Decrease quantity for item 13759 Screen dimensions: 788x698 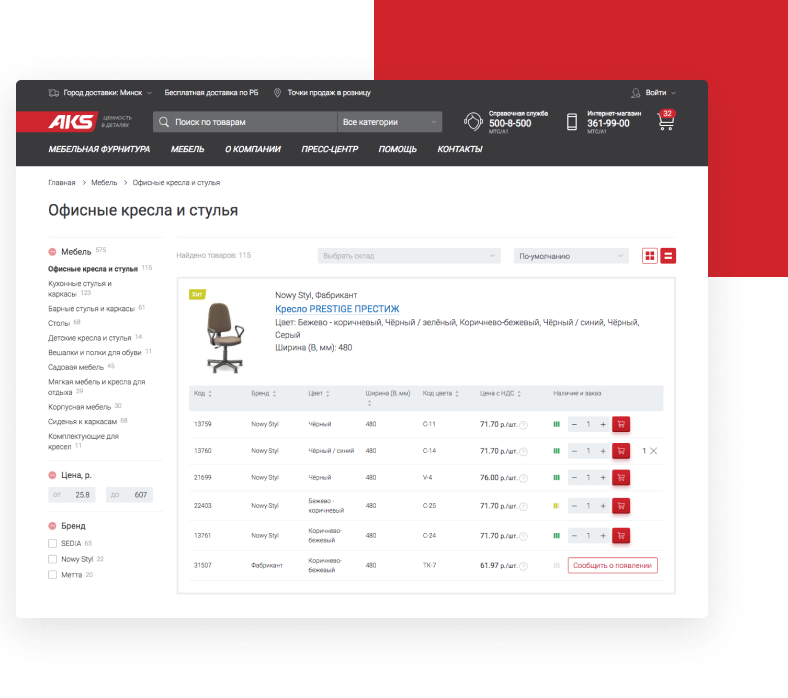(x=574, y=424)
